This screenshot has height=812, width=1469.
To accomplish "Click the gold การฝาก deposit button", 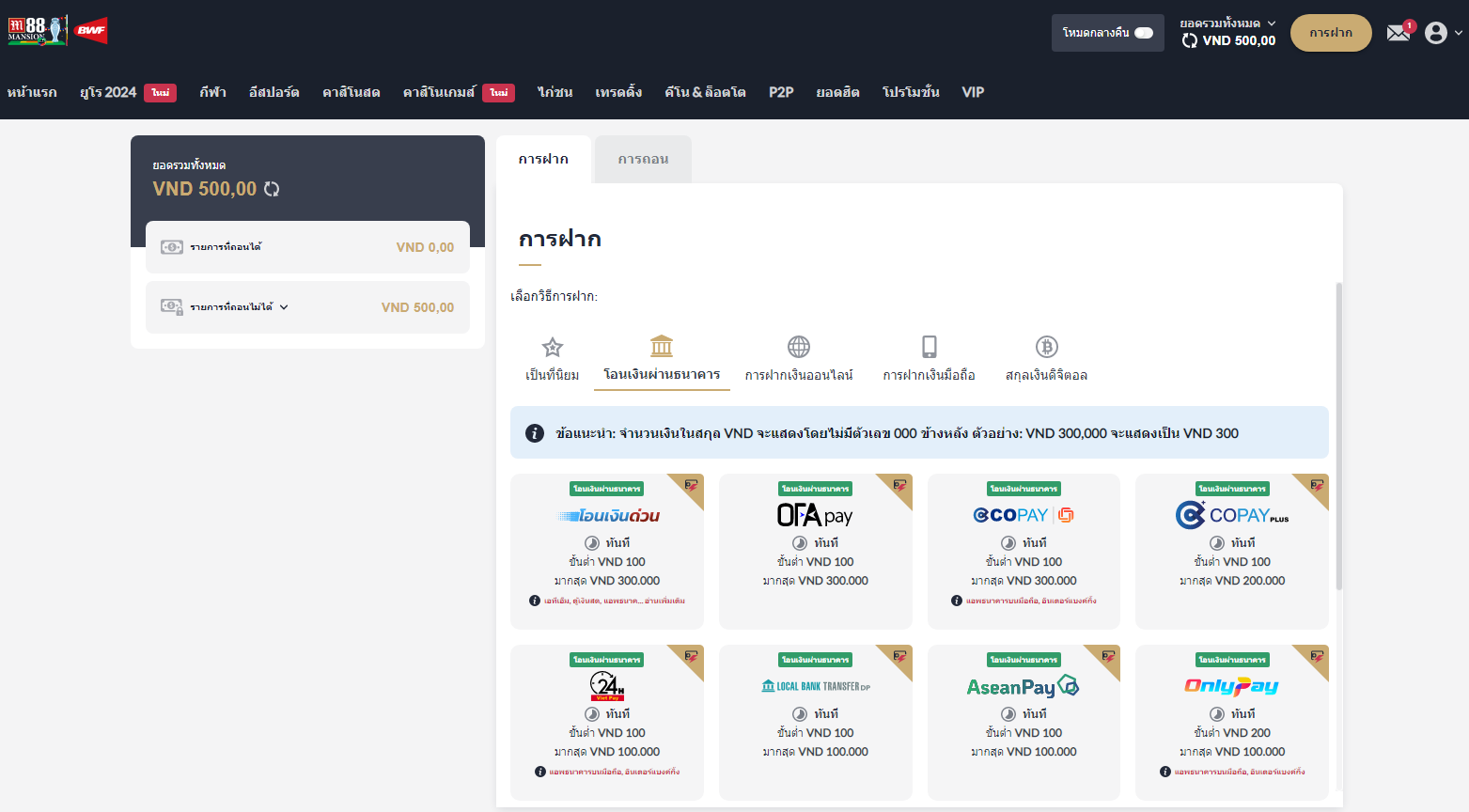I will click(x=1330, y=33).
